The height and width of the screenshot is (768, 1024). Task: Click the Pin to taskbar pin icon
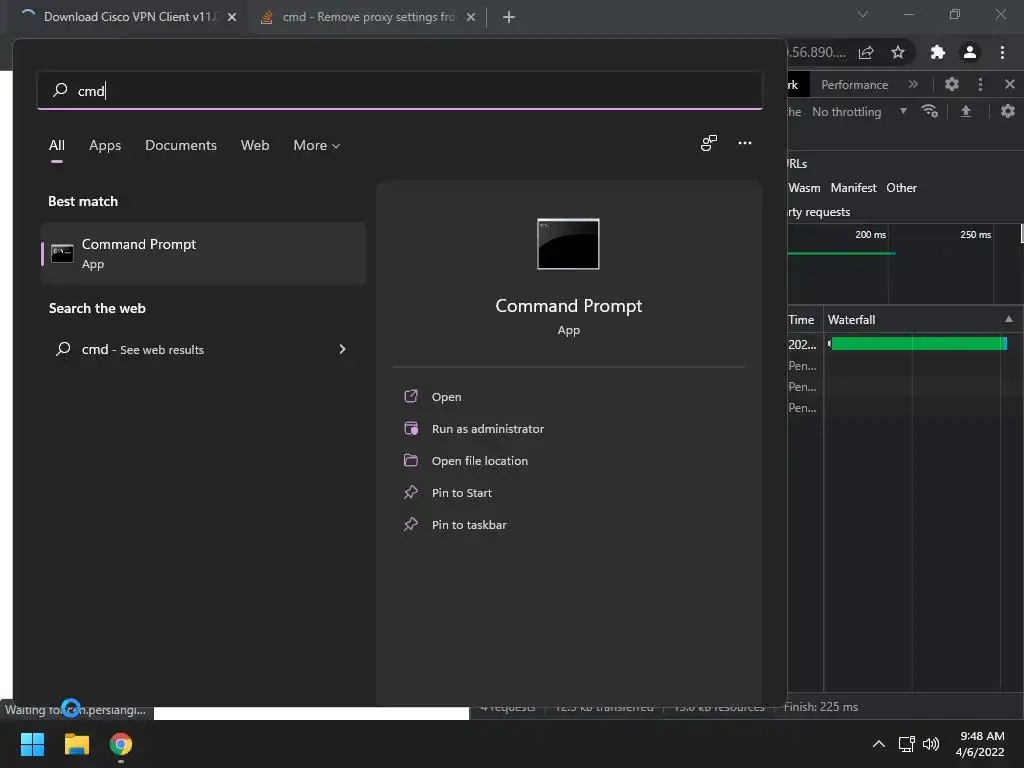pos(411,524)
